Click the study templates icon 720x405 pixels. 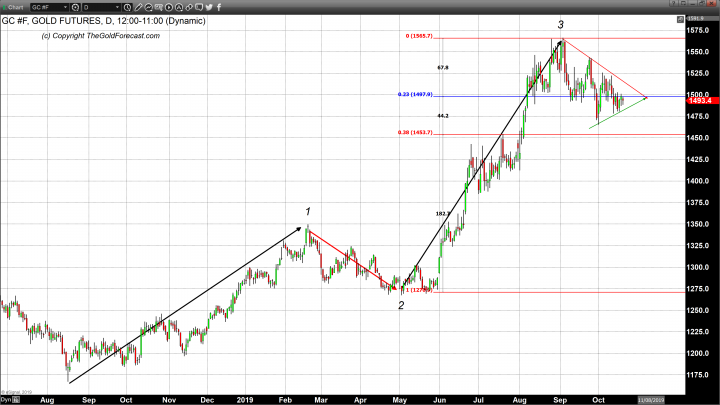158,7
